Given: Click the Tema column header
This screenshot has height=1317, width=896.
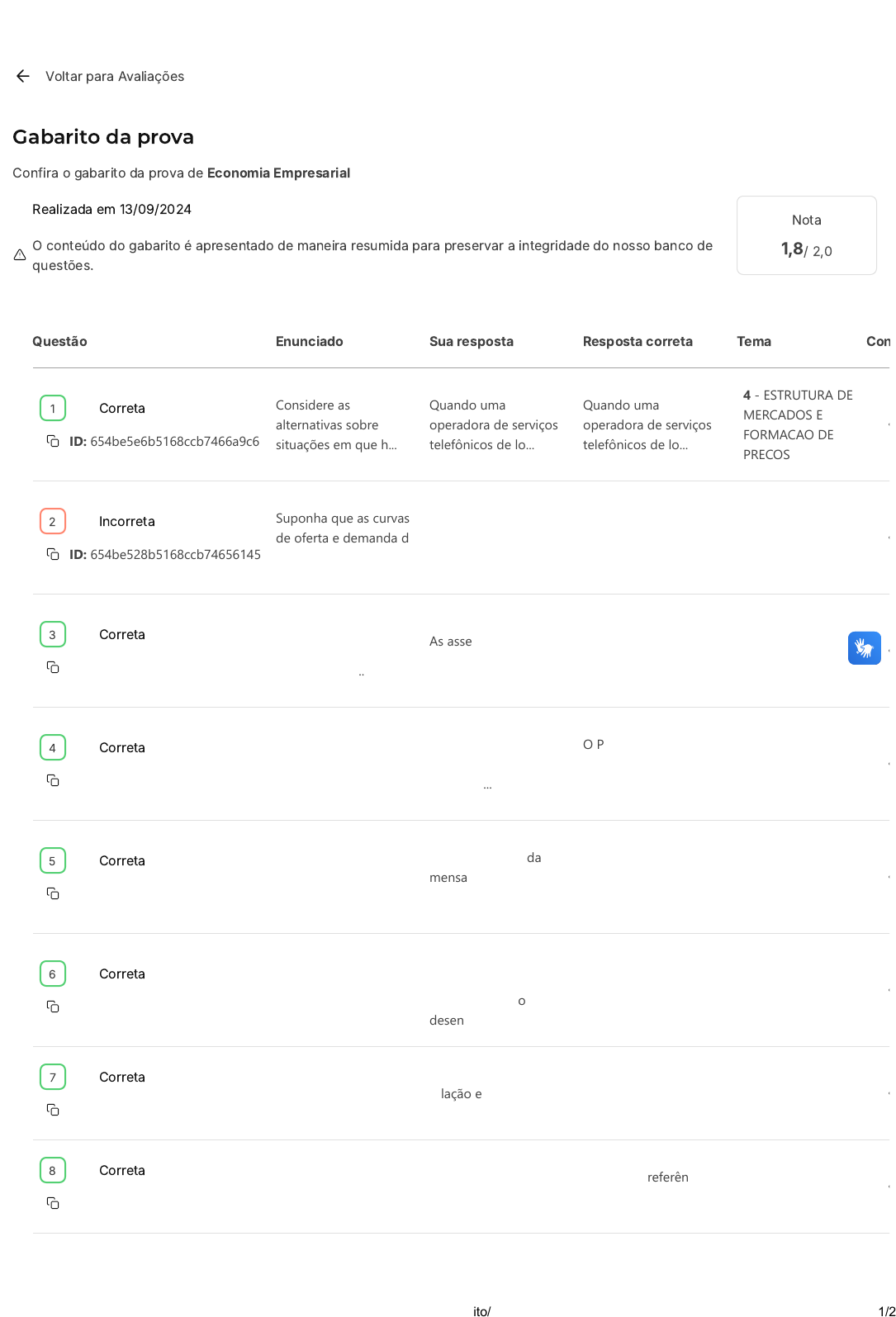Looking at the screenshot, I should (754, 341).
